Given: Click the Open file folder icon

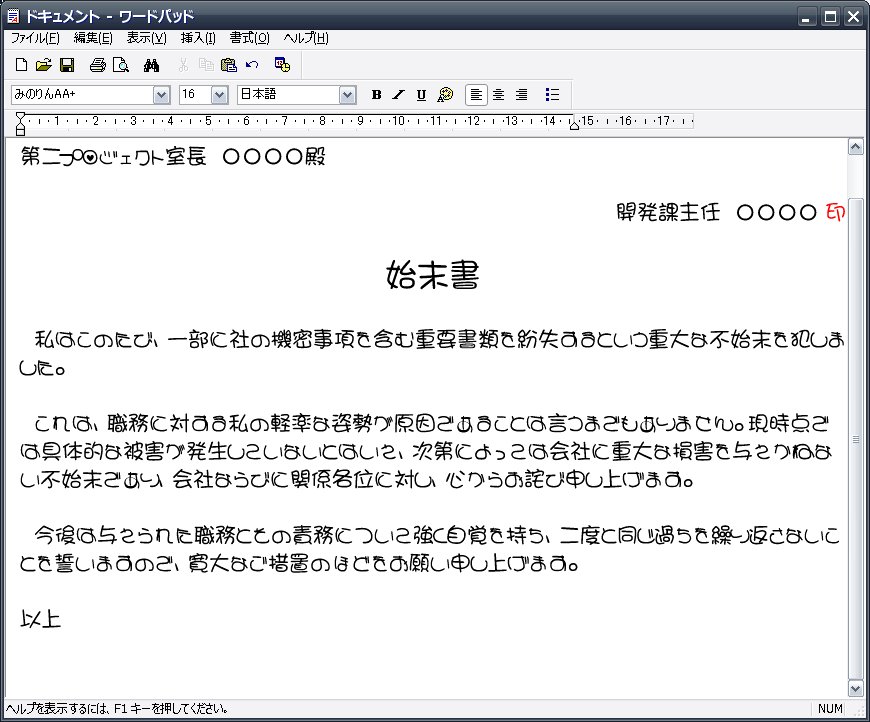Looking at the screenshot, I should (43, 66).
